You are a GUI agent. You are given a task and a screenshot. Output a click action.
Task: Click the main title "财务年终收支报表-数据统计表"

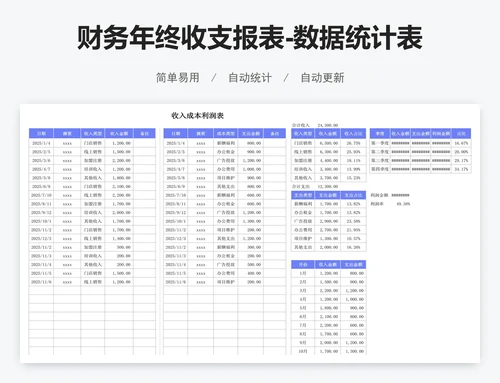(x=250, y=37)
